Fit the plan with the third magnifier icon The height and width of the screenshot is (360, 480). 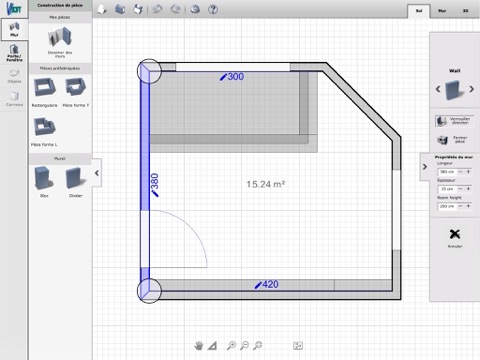[x=257, y=346]
